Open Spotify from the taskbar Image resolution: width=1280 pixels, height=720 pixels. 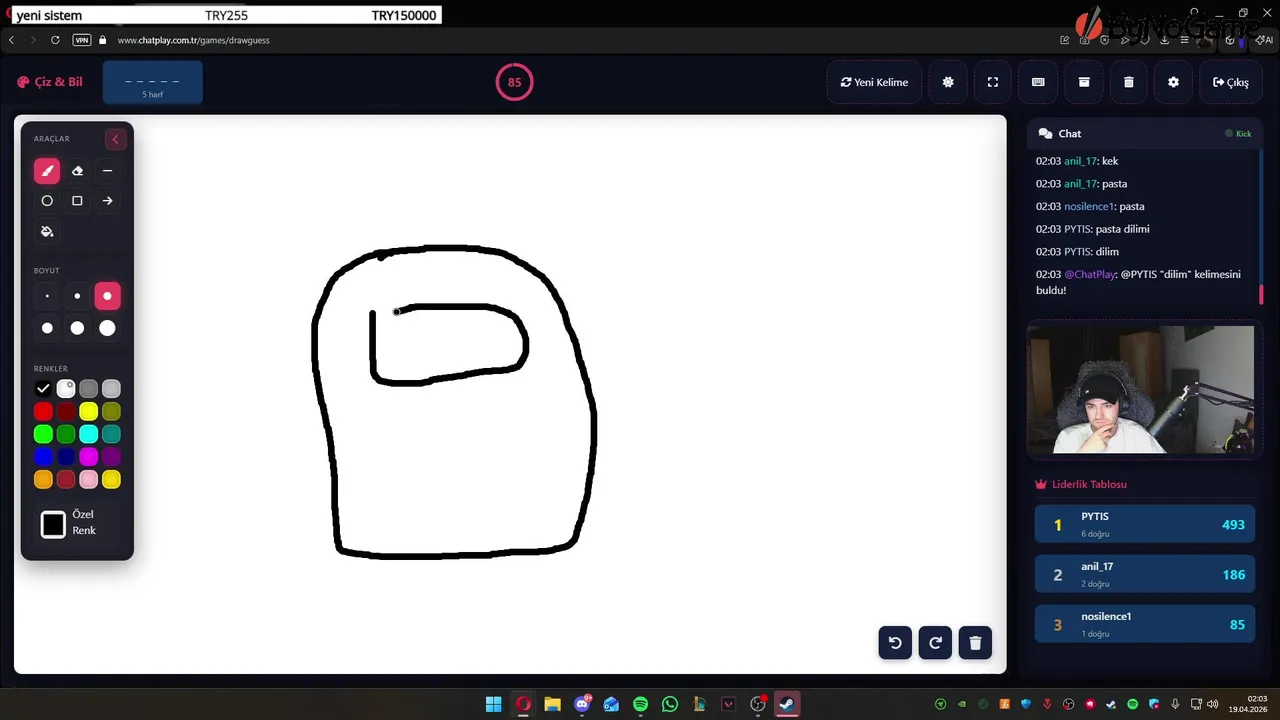(x=640, y=704)
